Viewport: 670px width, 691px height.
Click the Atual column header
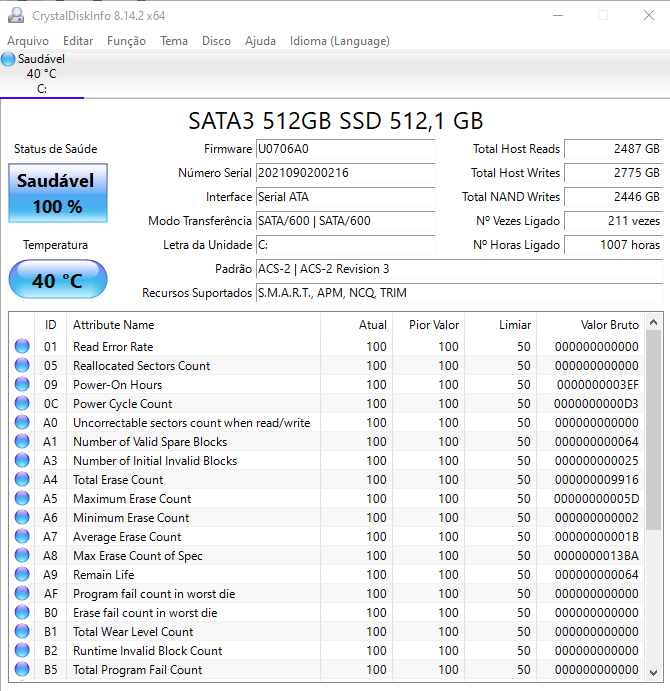point(356,325)
